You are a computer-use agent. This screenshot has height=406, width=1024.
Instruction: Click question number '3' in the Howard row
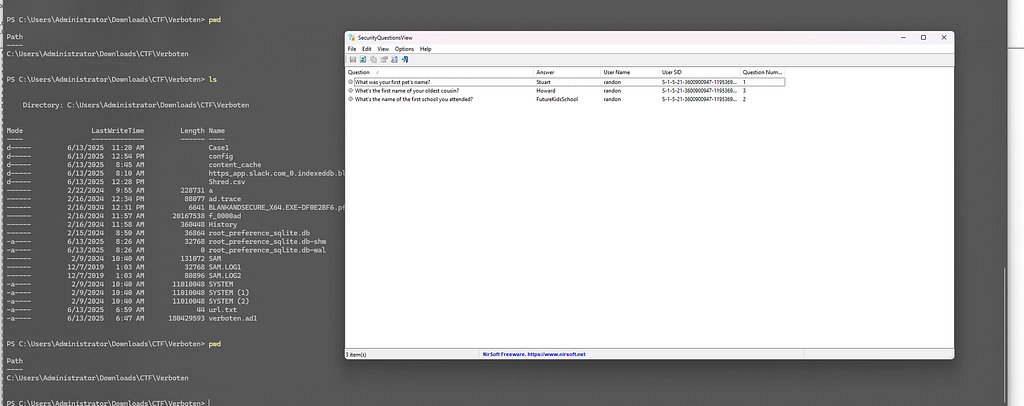(x=744, y=91)
